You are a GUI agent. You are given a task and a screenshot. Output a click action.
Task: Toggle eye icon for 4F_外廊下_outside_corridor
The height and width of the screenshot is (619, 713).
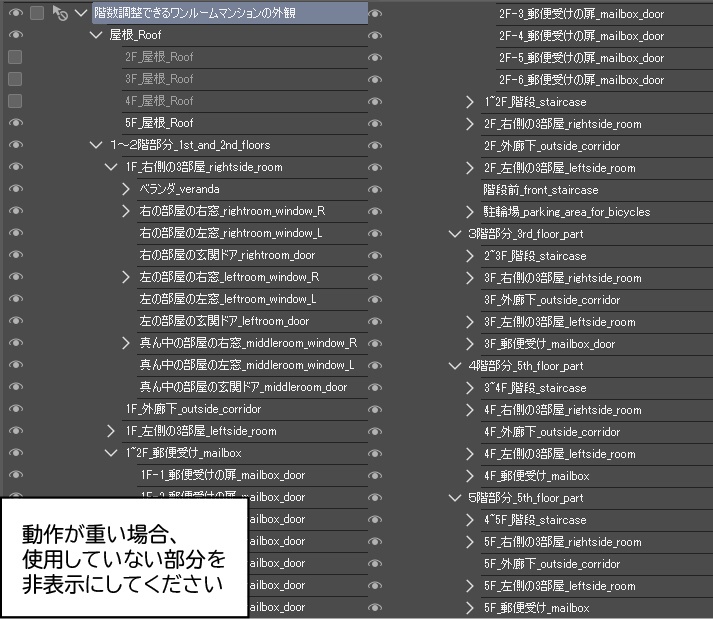click(375, 432)
